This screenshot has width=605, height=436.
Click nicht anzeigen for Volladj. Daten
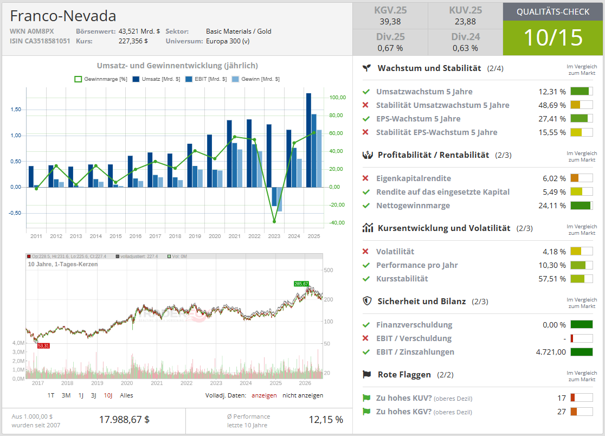tap(303, 395)
